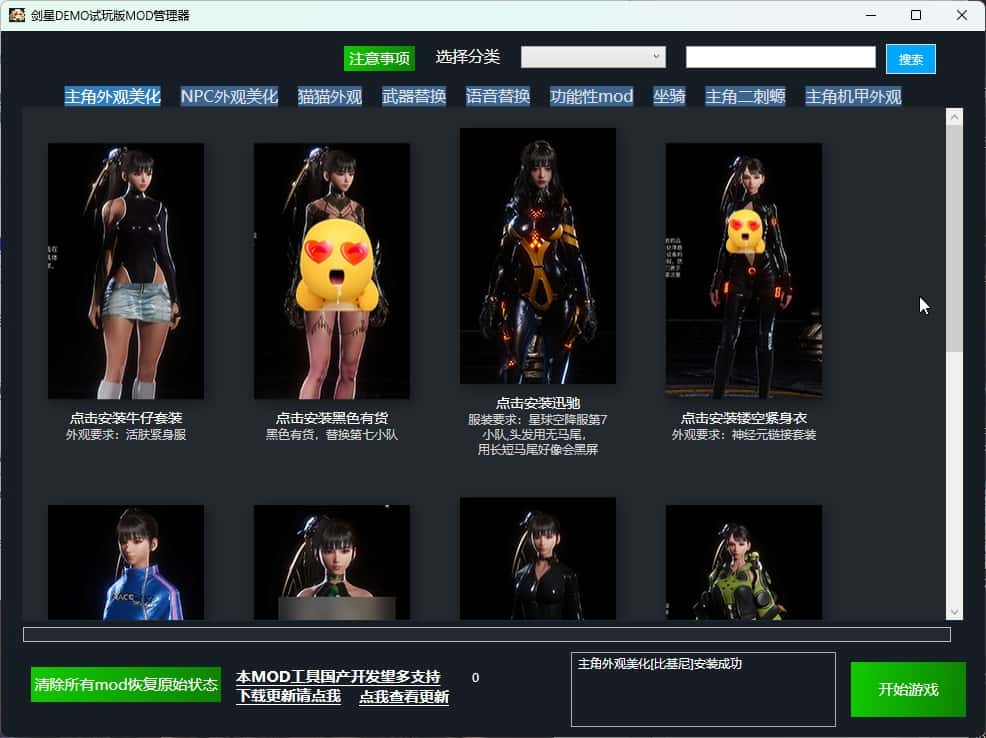Open the 本MOD工具国产开发望多支持 link
Screen dimensions: 986x738
pyautogui.click(x=338, y=677)
